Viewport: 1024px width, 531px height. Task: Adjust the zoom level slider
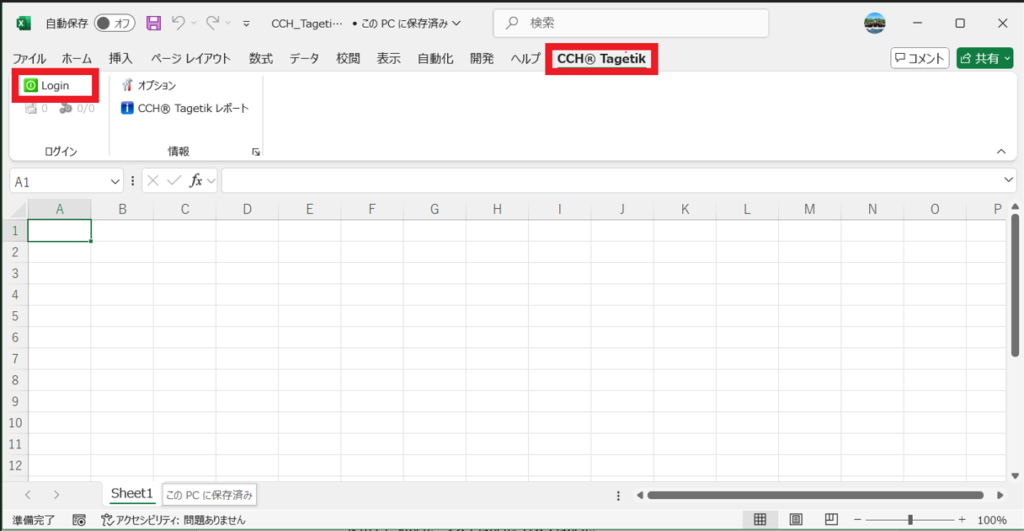pos(910,520)
